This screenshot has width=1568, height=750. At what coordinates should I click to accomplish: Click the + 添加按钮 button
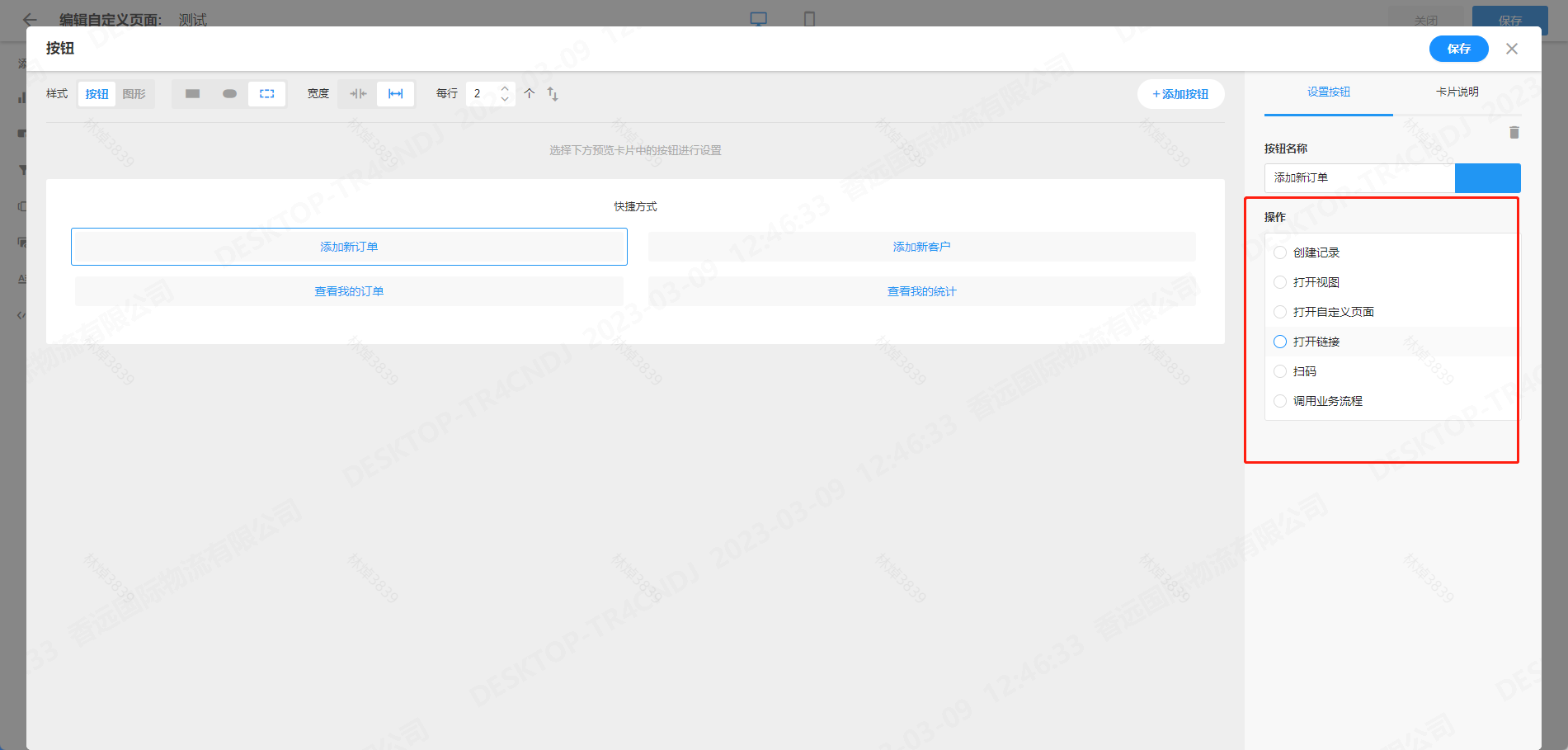click(x=1180, y=94)
